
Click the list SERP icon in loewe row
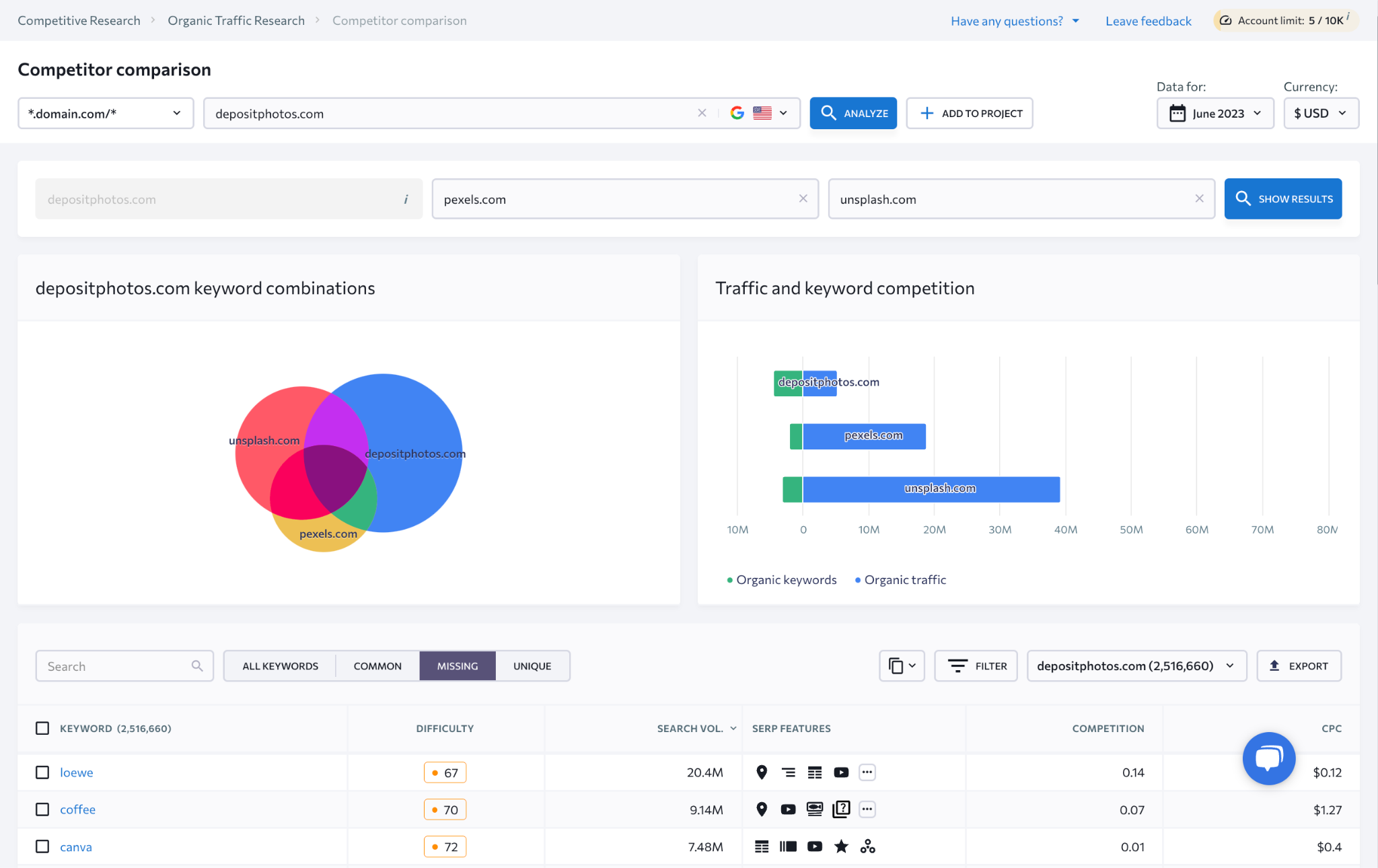tap(789, 772)
